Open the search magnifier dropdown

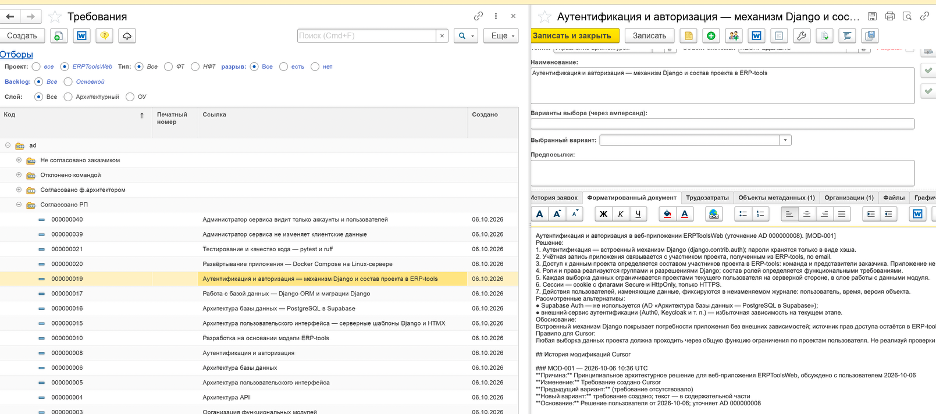[x=466, y=36]
